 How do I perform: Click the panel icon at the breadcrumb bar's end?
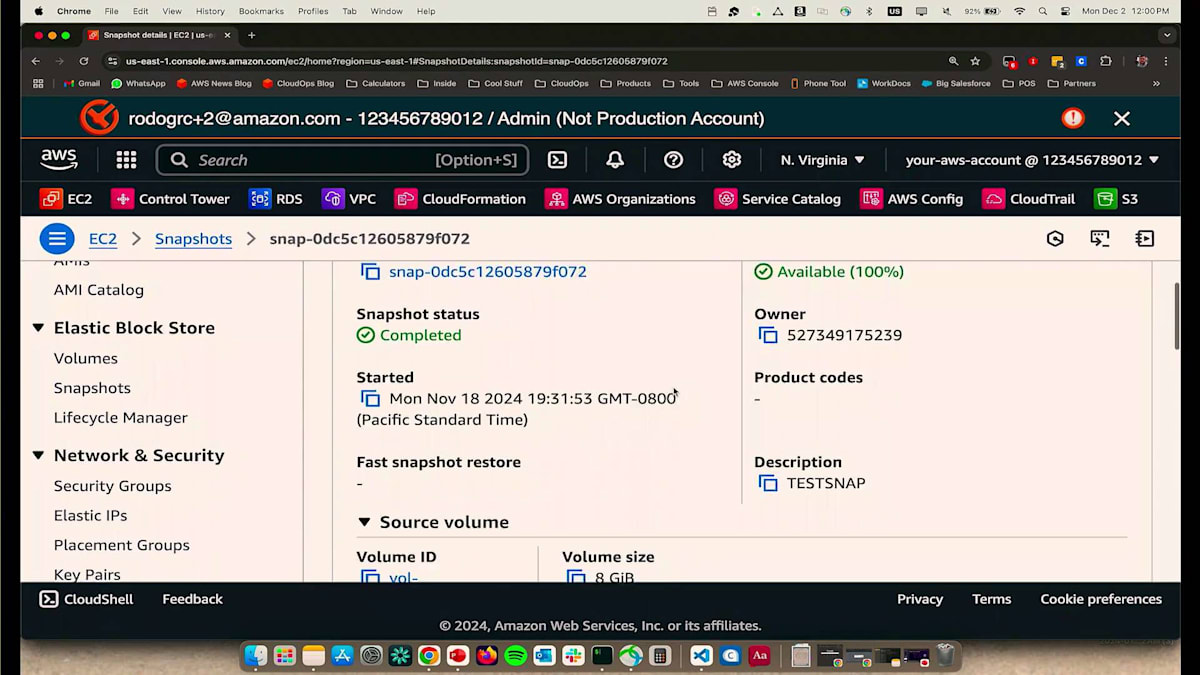(1145, 239)
